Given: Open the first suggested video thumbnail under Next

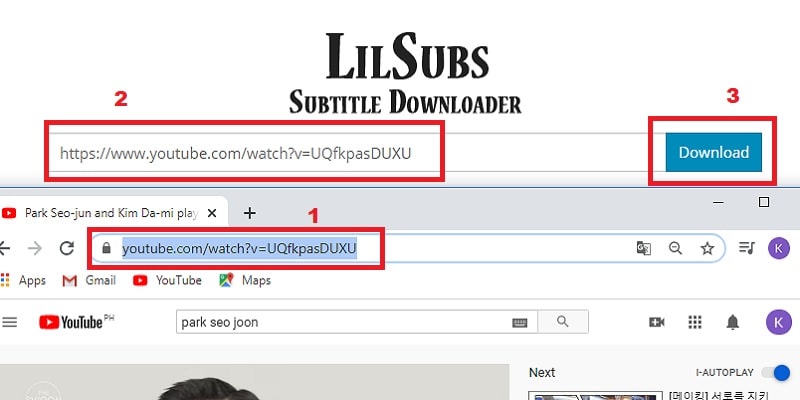Looking at the screenshot, I should click(x=594, y=396).
